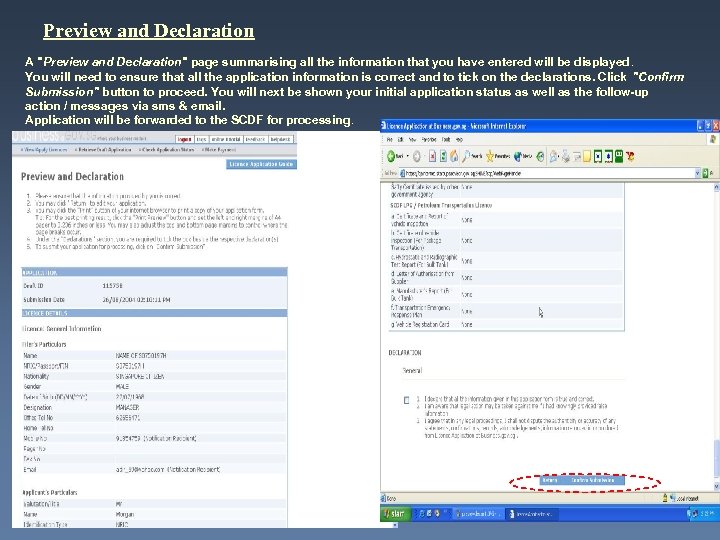Click the solid green toolbar icon
The height and width of the screenshot is (540, 720).
[x=619, y=157]
